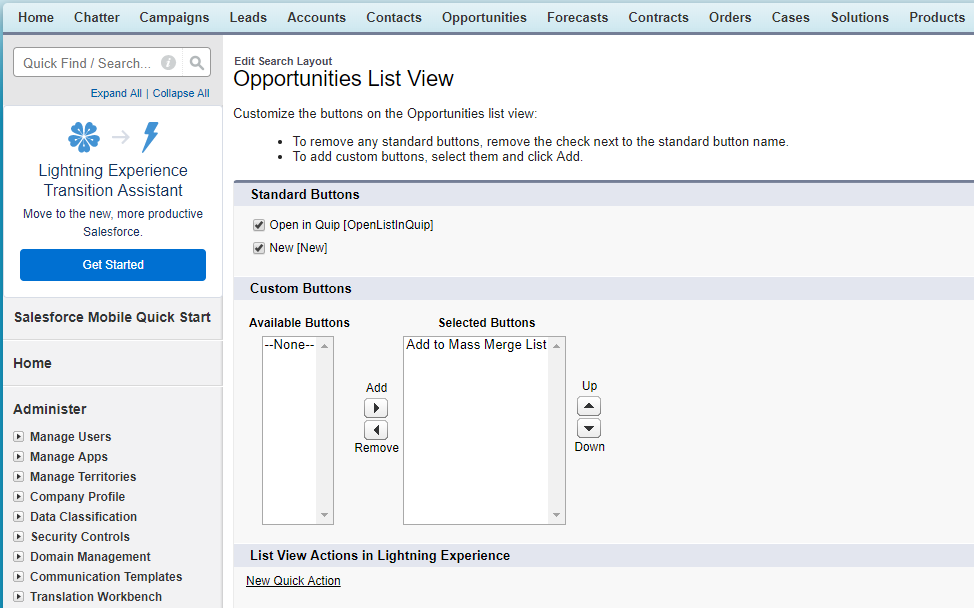This screenshot has height=608, width=974.
Task: Expand Communication Templates section
Action: pos(19,576)
